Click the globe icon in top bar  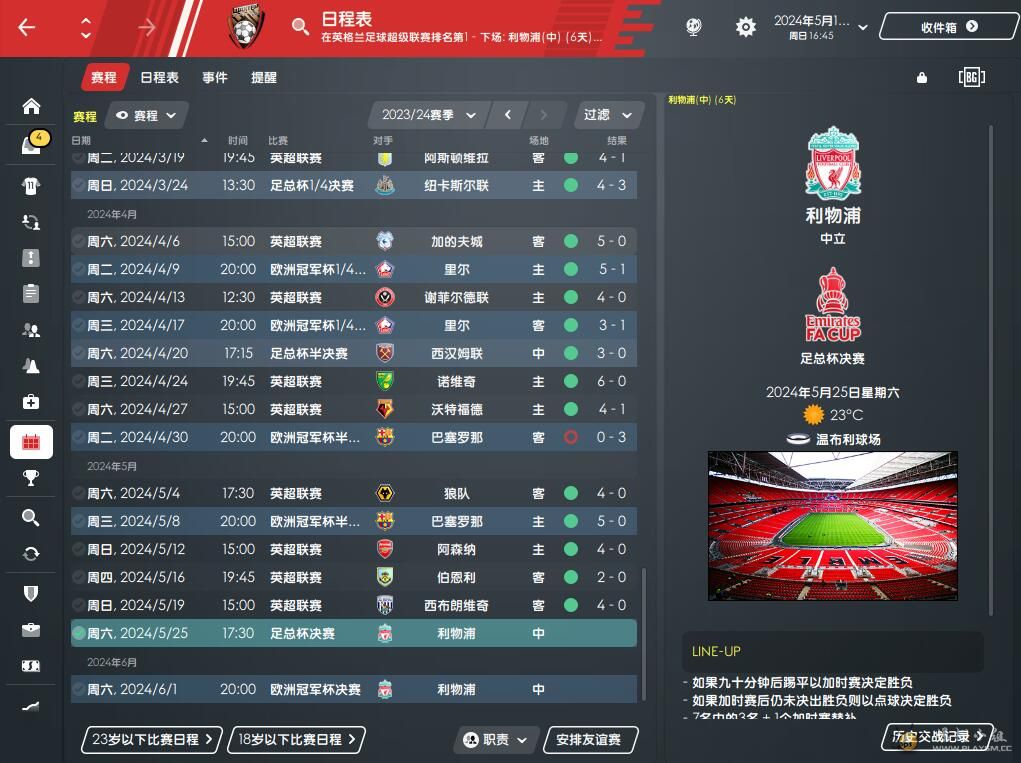click(693, 27)
